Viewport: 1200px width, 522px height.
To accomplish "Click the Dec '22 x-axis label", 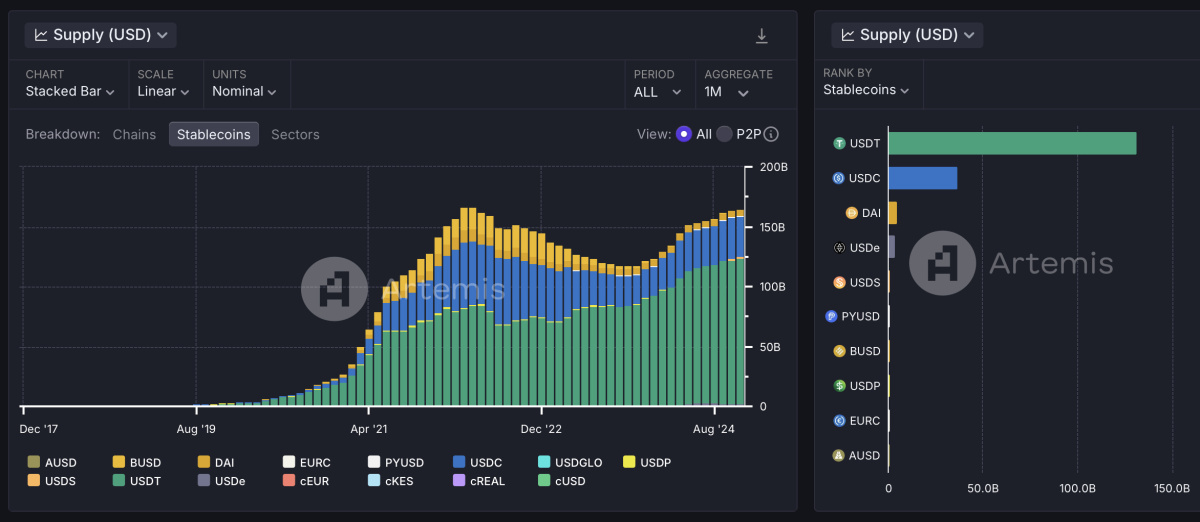I will point(542,429).
